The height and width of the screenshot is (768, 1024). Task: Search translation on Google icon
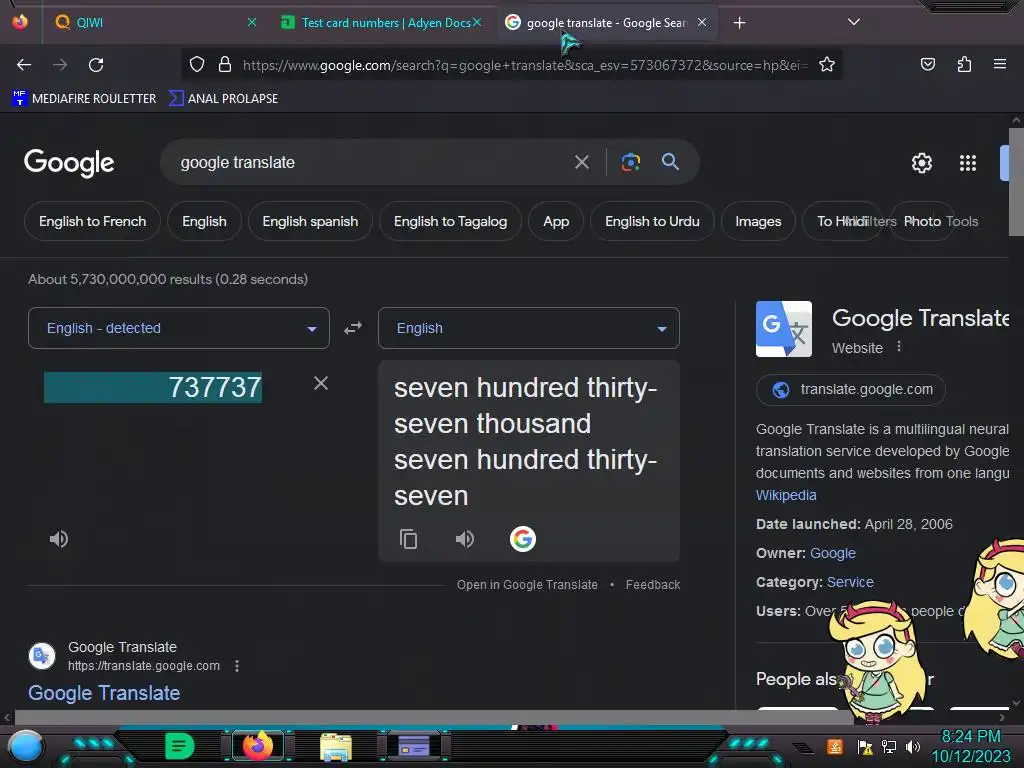click(x=522, y=539)
